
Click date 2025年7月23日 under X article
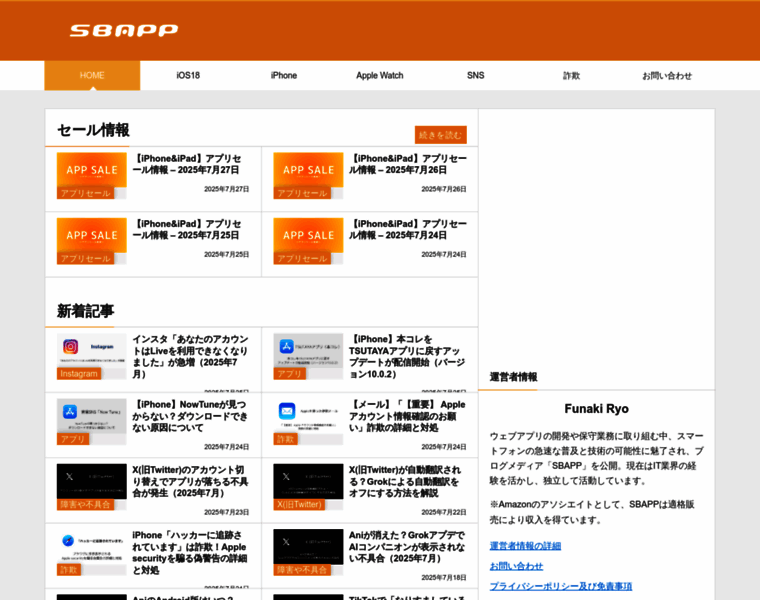pos(226,512)
